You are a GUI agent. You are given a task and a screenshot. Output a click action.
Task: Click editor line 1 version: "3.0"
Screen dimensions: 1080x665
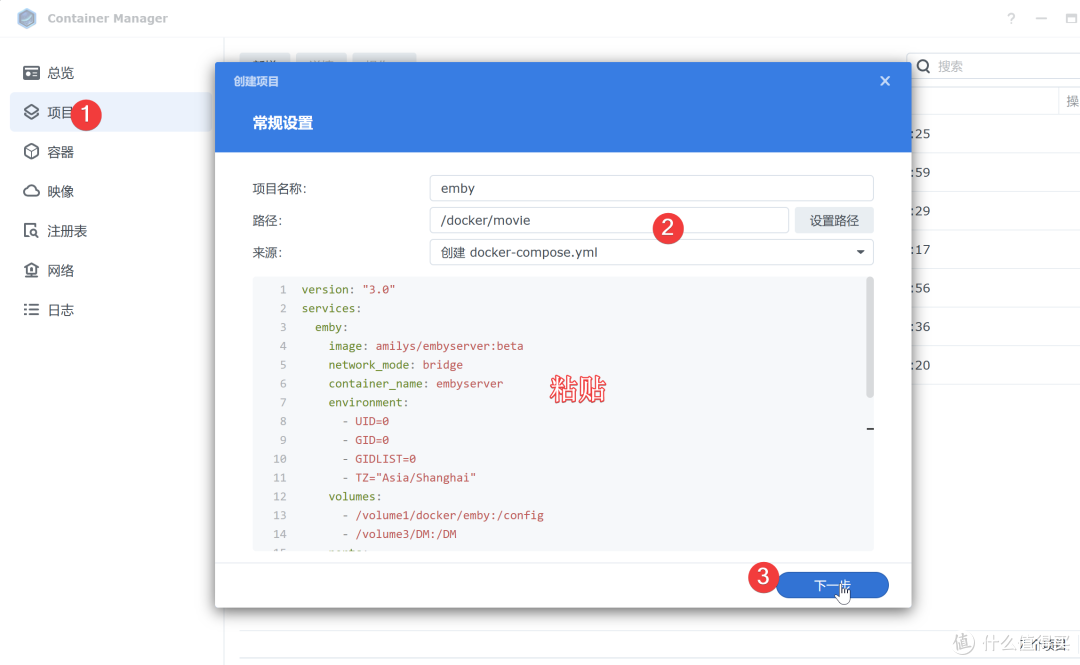click(x=349, y=289)
